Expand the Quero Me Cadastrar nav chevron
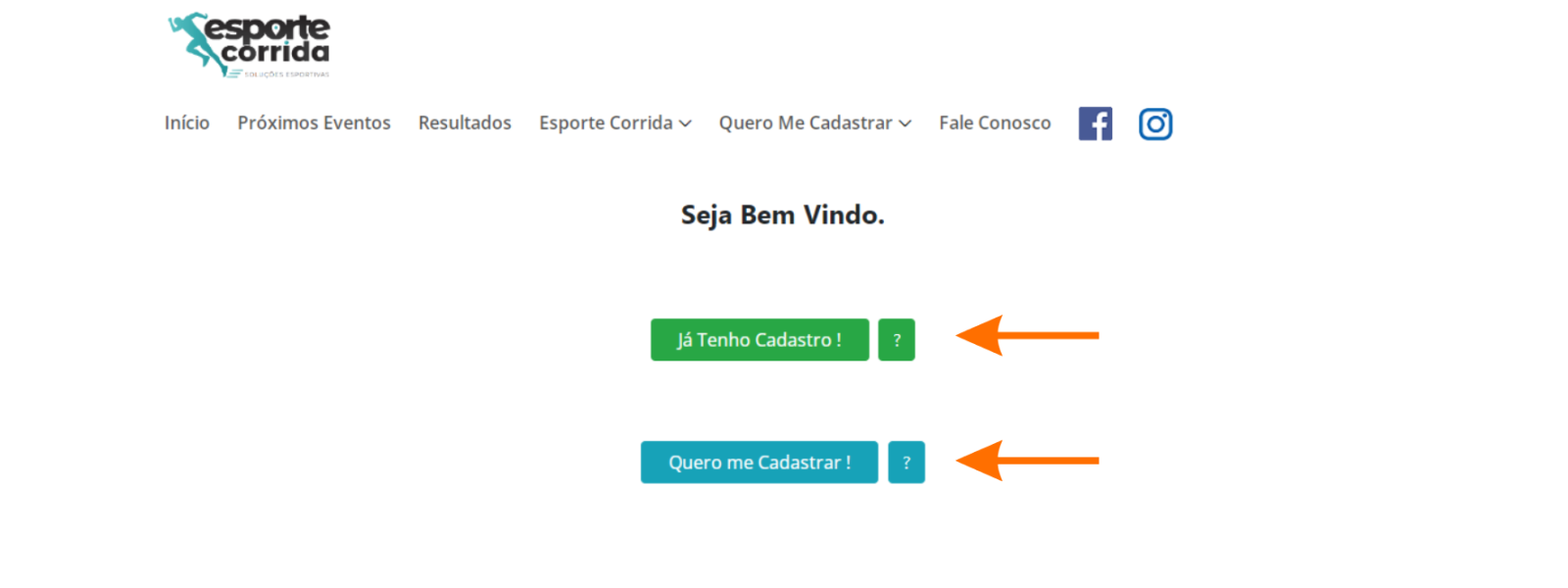The width and height of the screenshot is (1568, 588). click(906, 123)
